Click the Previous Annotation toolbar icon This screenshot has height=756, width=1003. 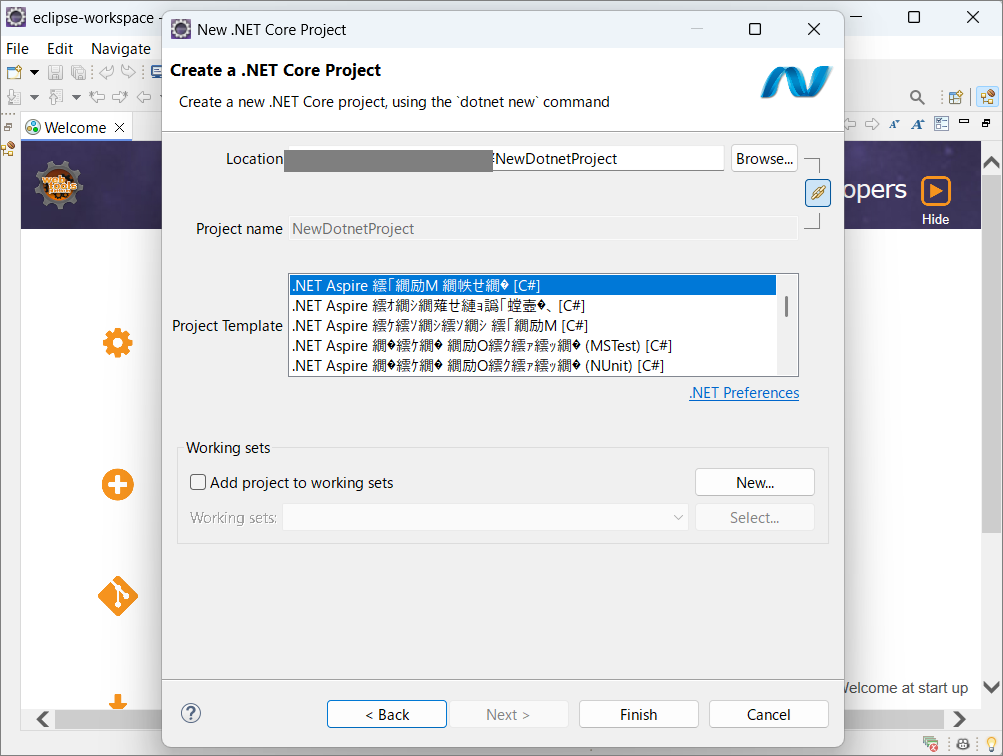pos(56,97)
